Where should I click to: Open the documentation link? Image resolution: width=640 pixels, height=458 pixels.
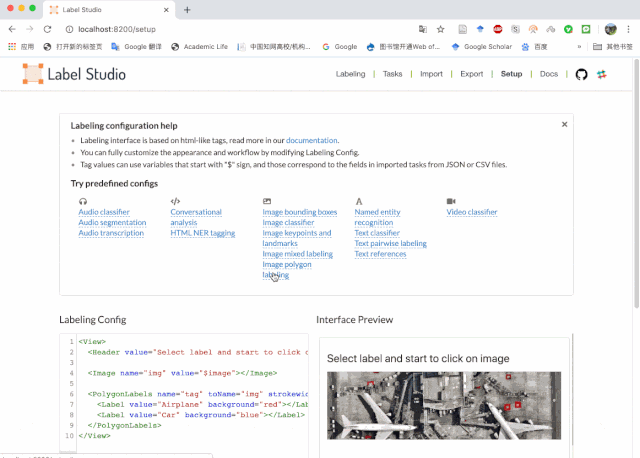tap(311, 140)
